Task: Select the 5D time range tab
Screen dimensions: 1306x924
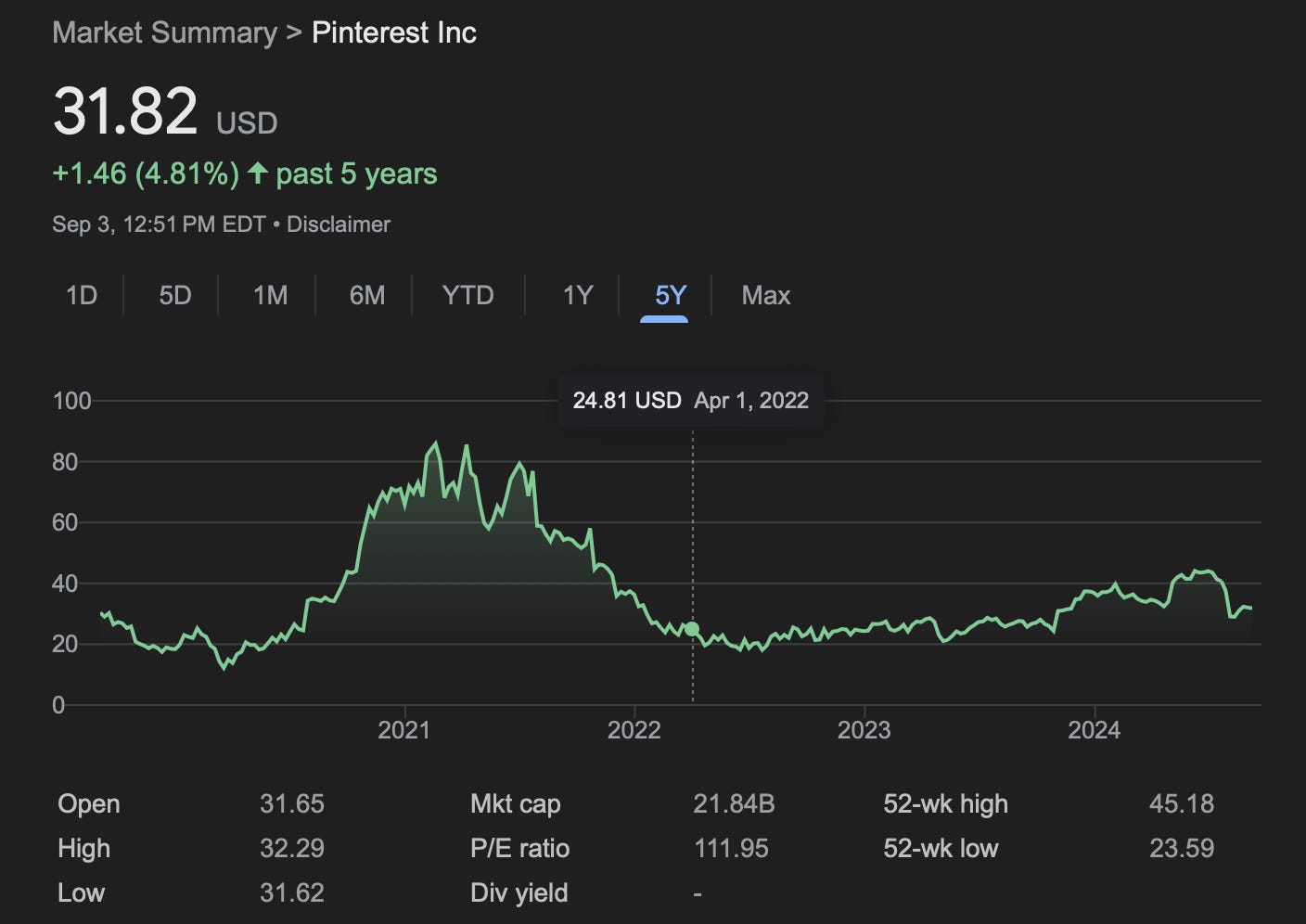Action: pos(174,295)
